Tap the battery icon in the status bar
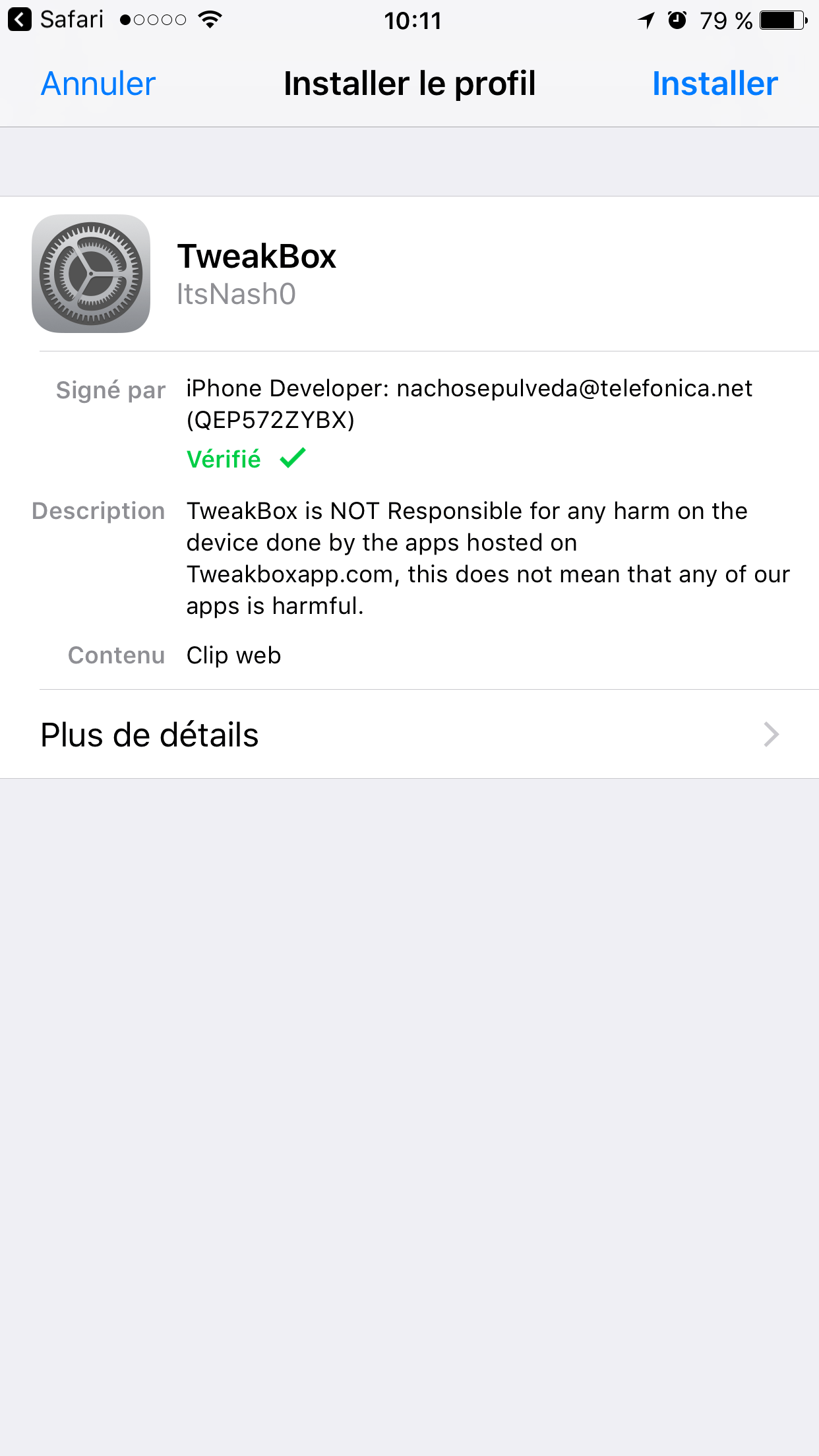This screenshot has width=819, height=1456. [x=783, y=20]
